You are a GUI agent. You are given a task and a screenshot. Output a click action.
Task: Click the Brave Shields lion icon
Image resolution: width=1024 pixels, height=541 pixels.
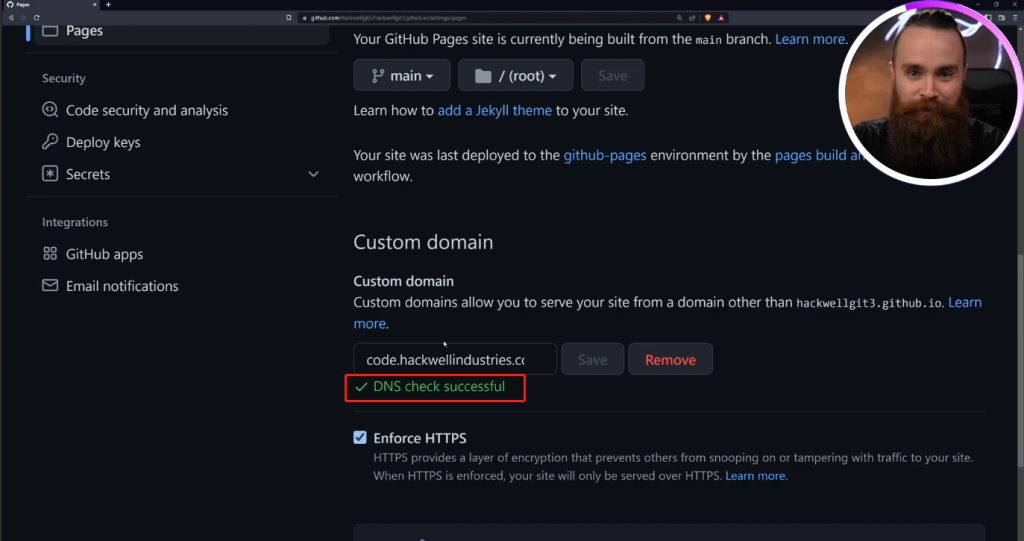tap(708, 18)
